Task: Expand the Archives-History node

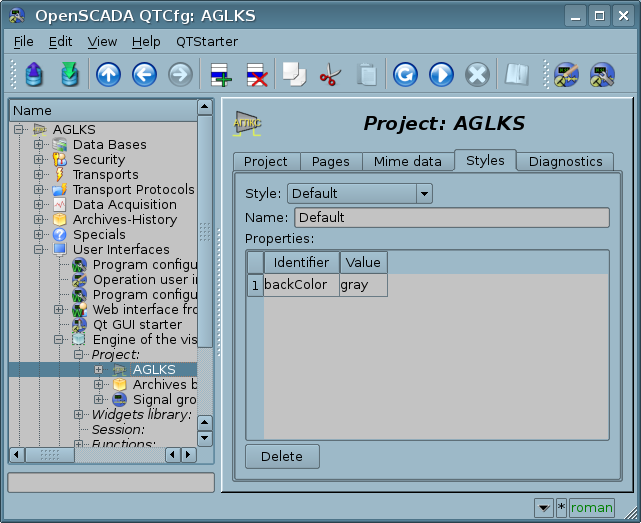Action: [38, 220]
